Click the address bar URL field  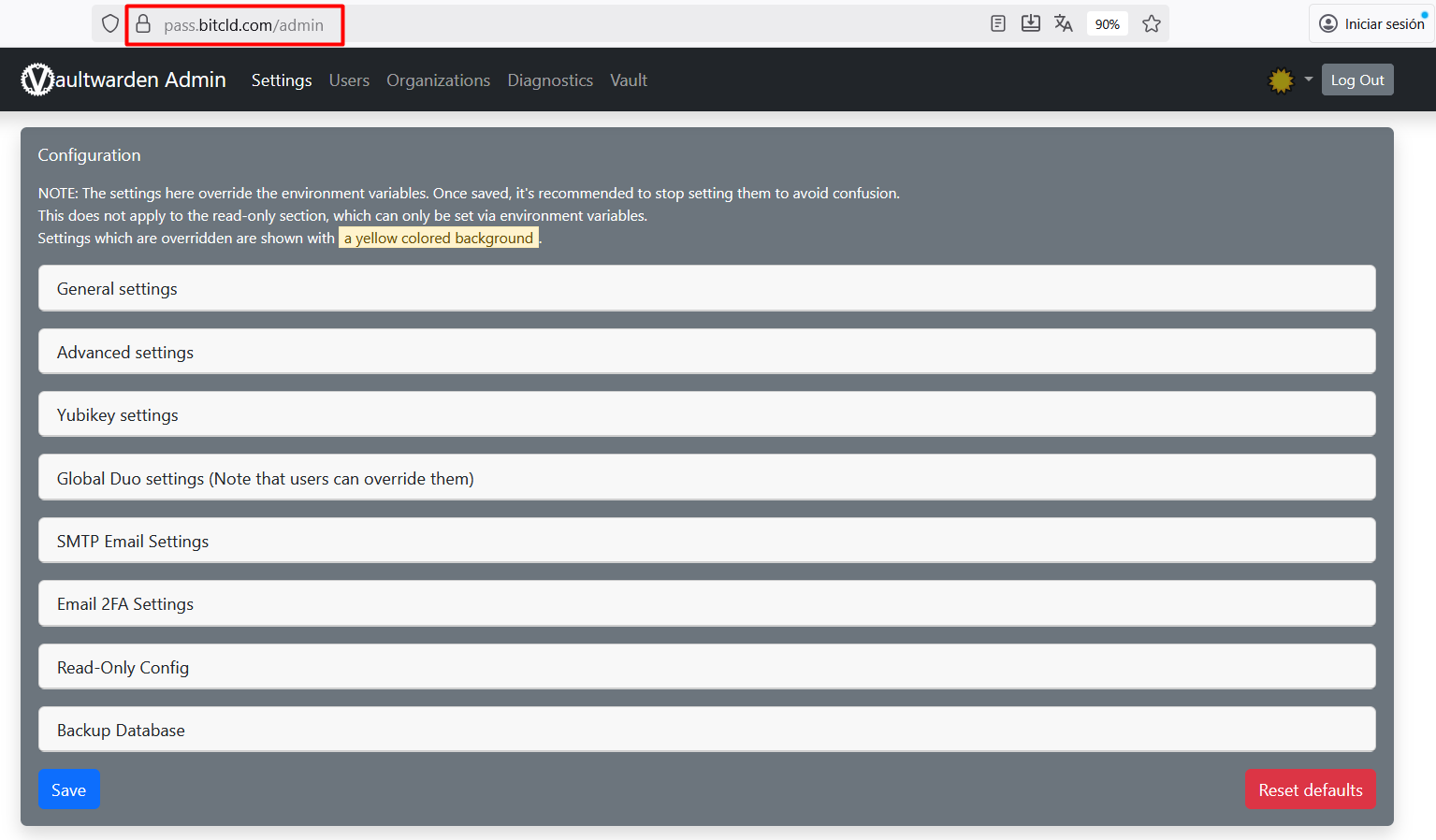click(x=561, y=24)
